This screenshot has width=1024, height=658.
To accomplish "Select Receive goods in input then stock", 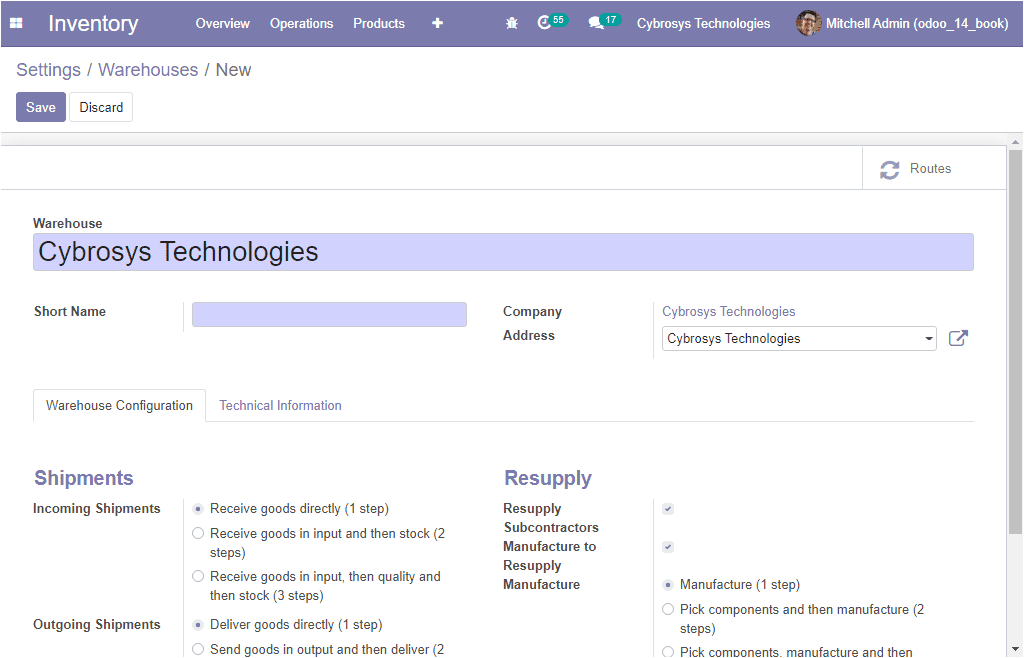I will (x=198, y=533).
